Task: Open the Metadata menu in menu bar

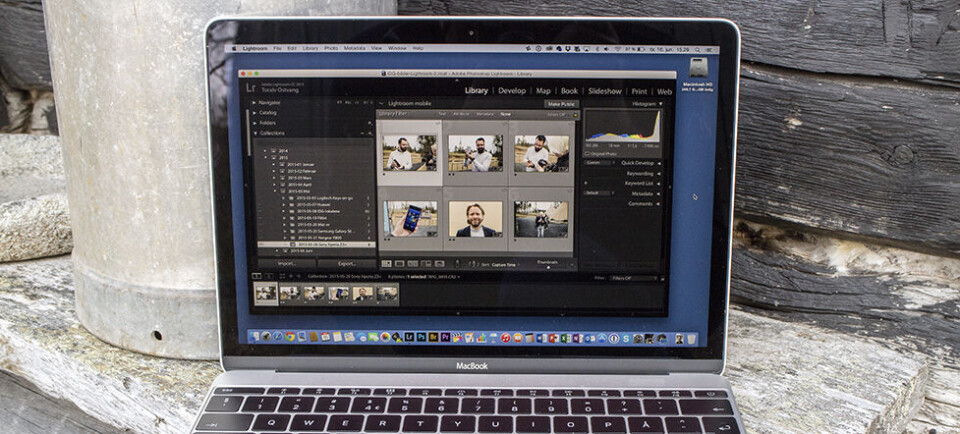Action: click(354, 48)
